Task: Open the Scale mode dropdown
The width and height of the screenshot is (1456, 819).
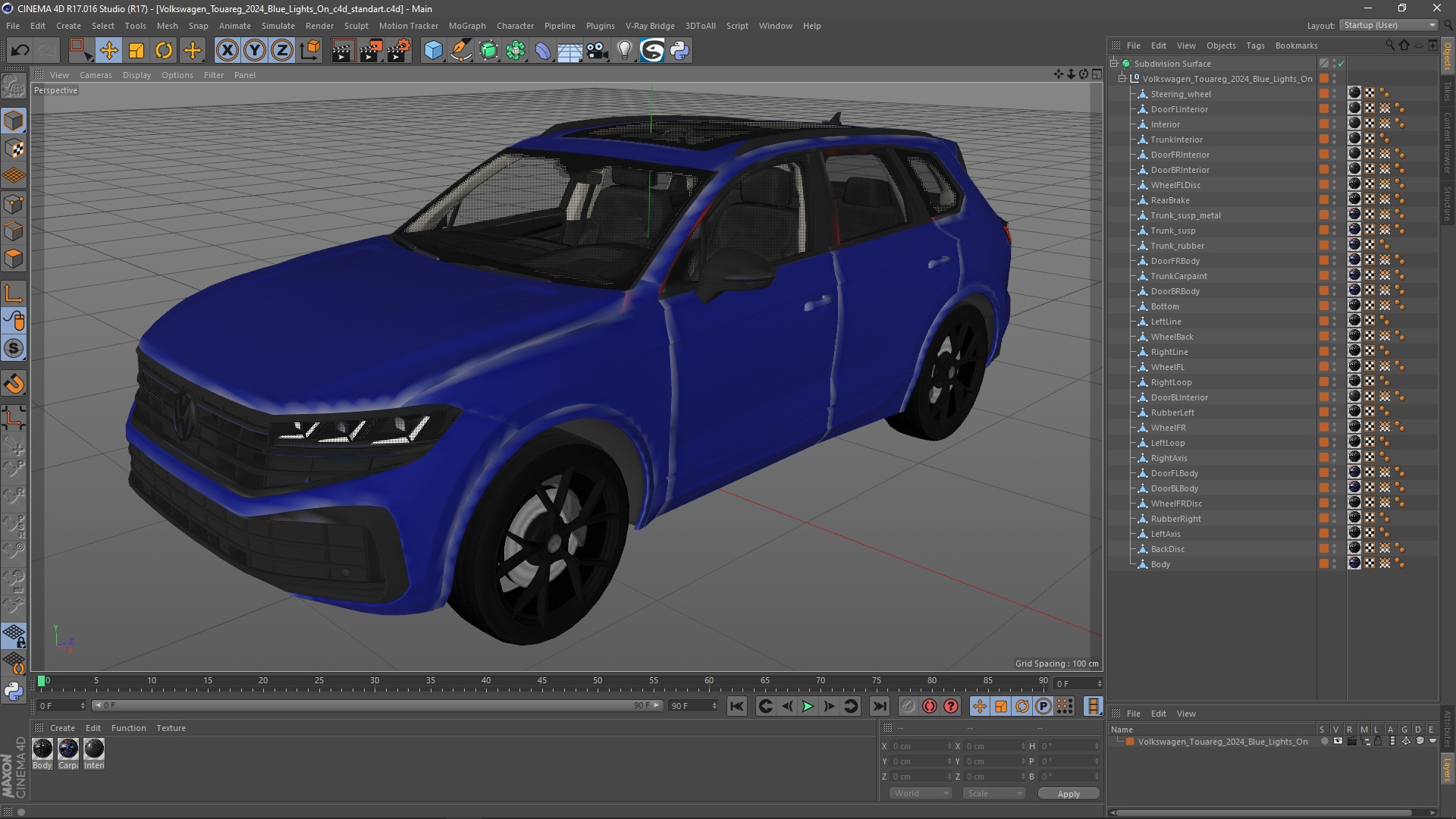Action: (994, 793)
